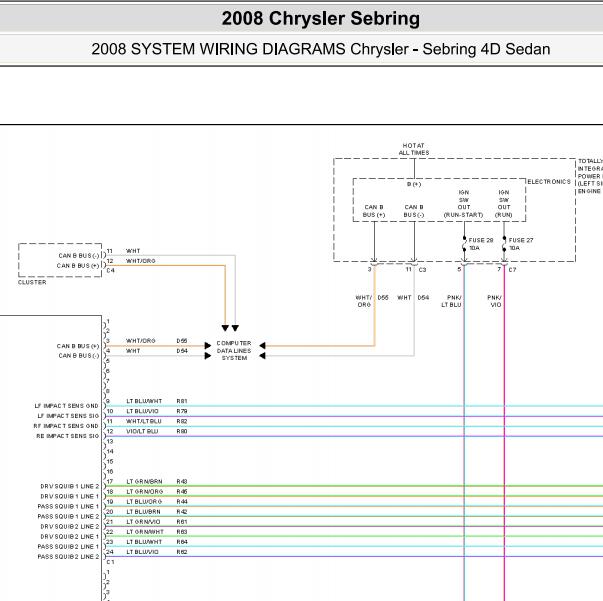Click the 'VIO/LT BLU' wire color text
603x601 pixels.
pos(142,431)
